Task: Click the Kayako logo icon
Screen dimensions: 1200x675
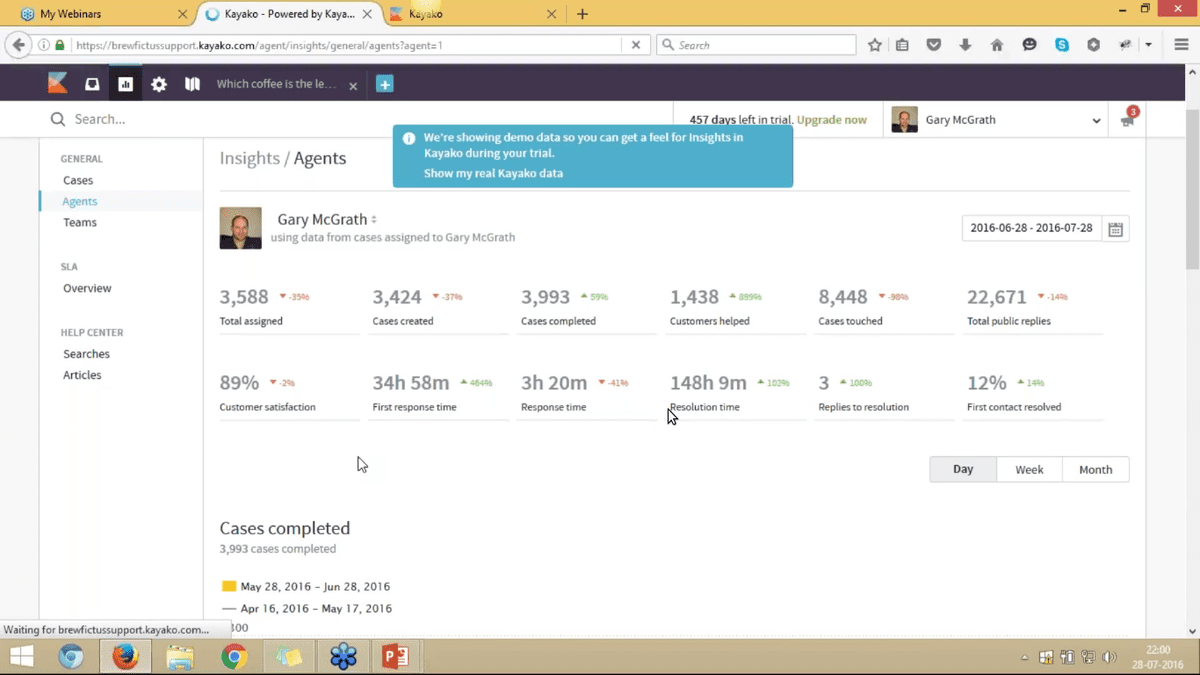Action: (58, 84)
